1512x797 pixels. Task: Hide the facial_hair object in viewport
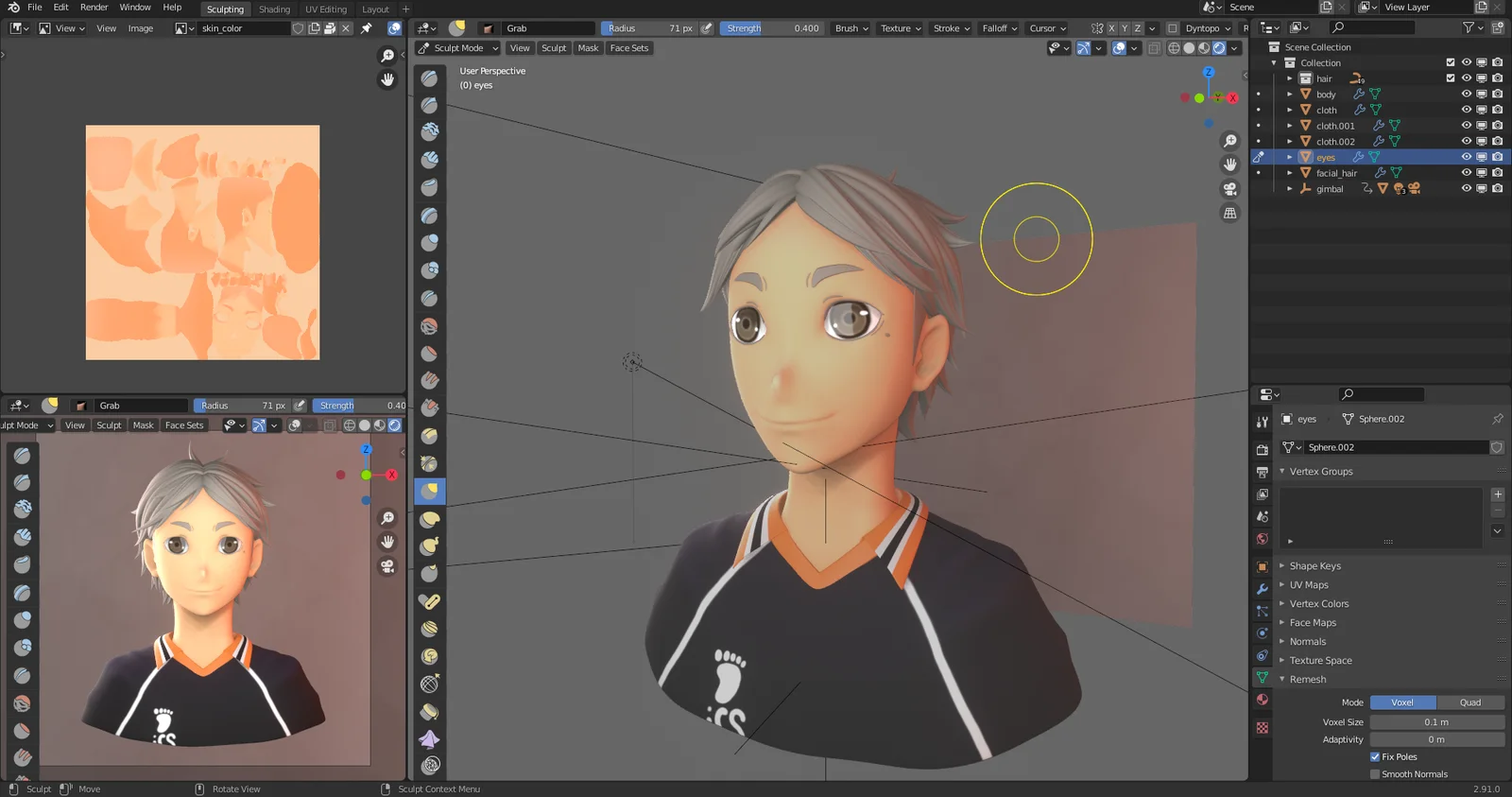(x=1467, y=173)
